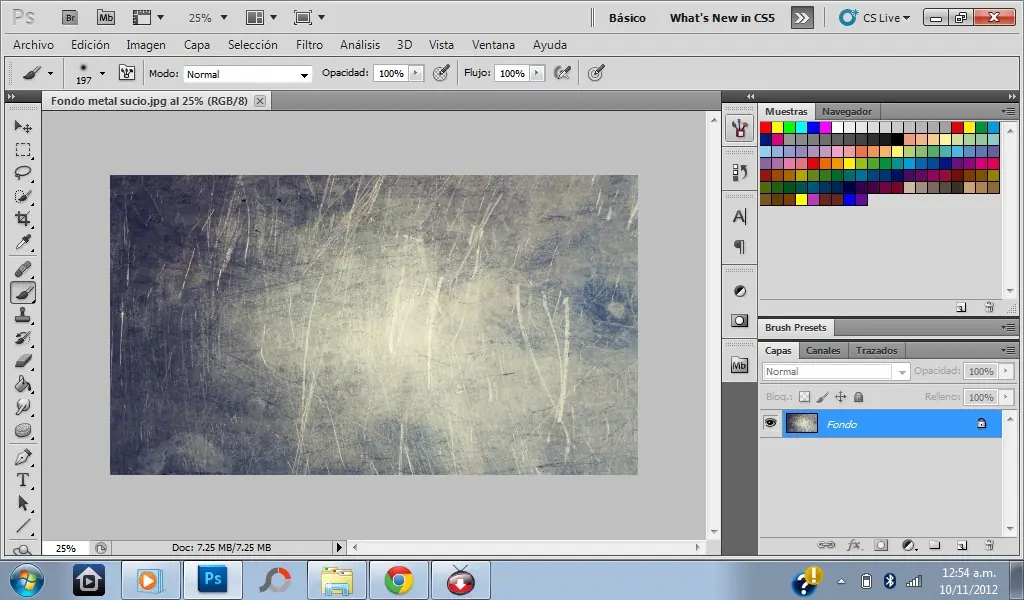Toggle lock transparent pixels in Layers panel
1024x600 pixels.
coord(805,396)
